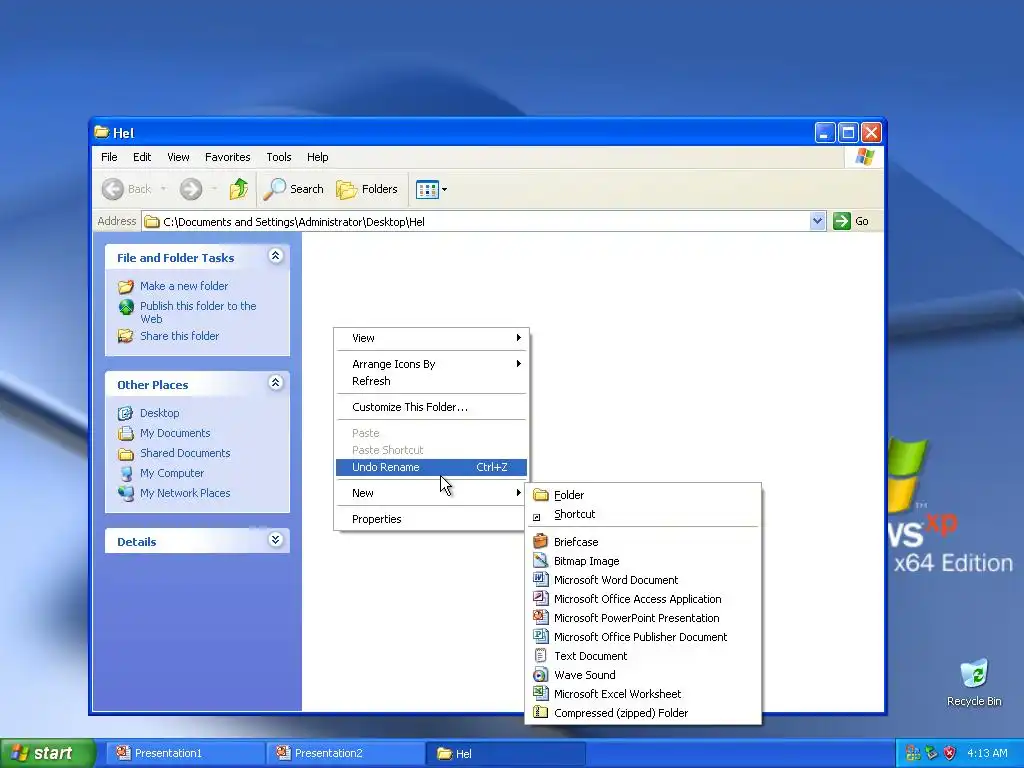
Task: Collapse the Other Places panel
Action: (x=276, y=383)
